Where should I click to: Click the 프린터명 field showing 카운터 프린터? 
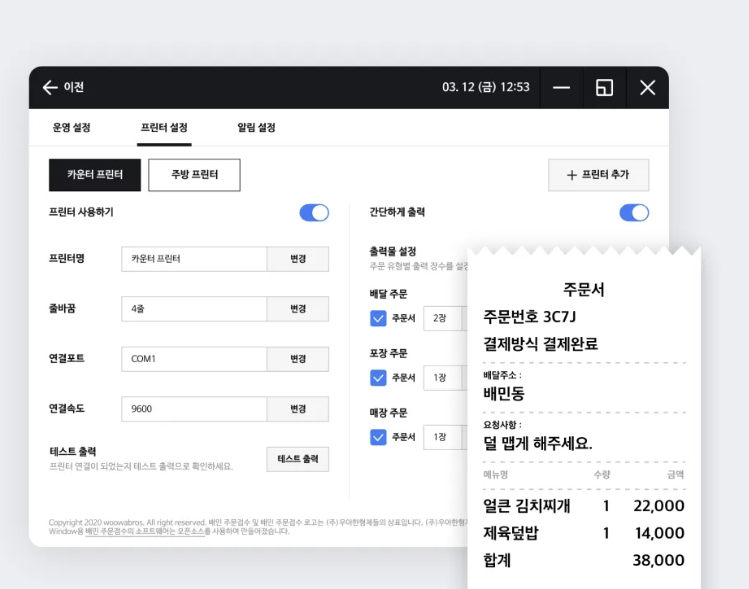point(194,259)
